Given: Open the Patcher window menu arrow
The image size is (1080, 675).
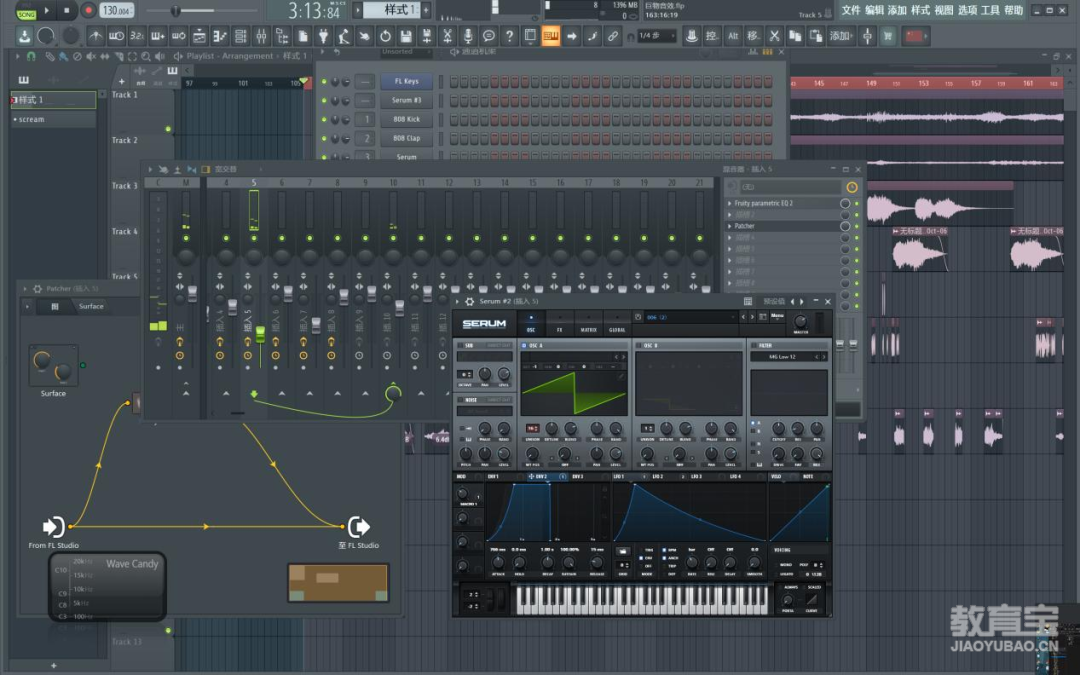Looking at the screenshot, I should point(25,289).
